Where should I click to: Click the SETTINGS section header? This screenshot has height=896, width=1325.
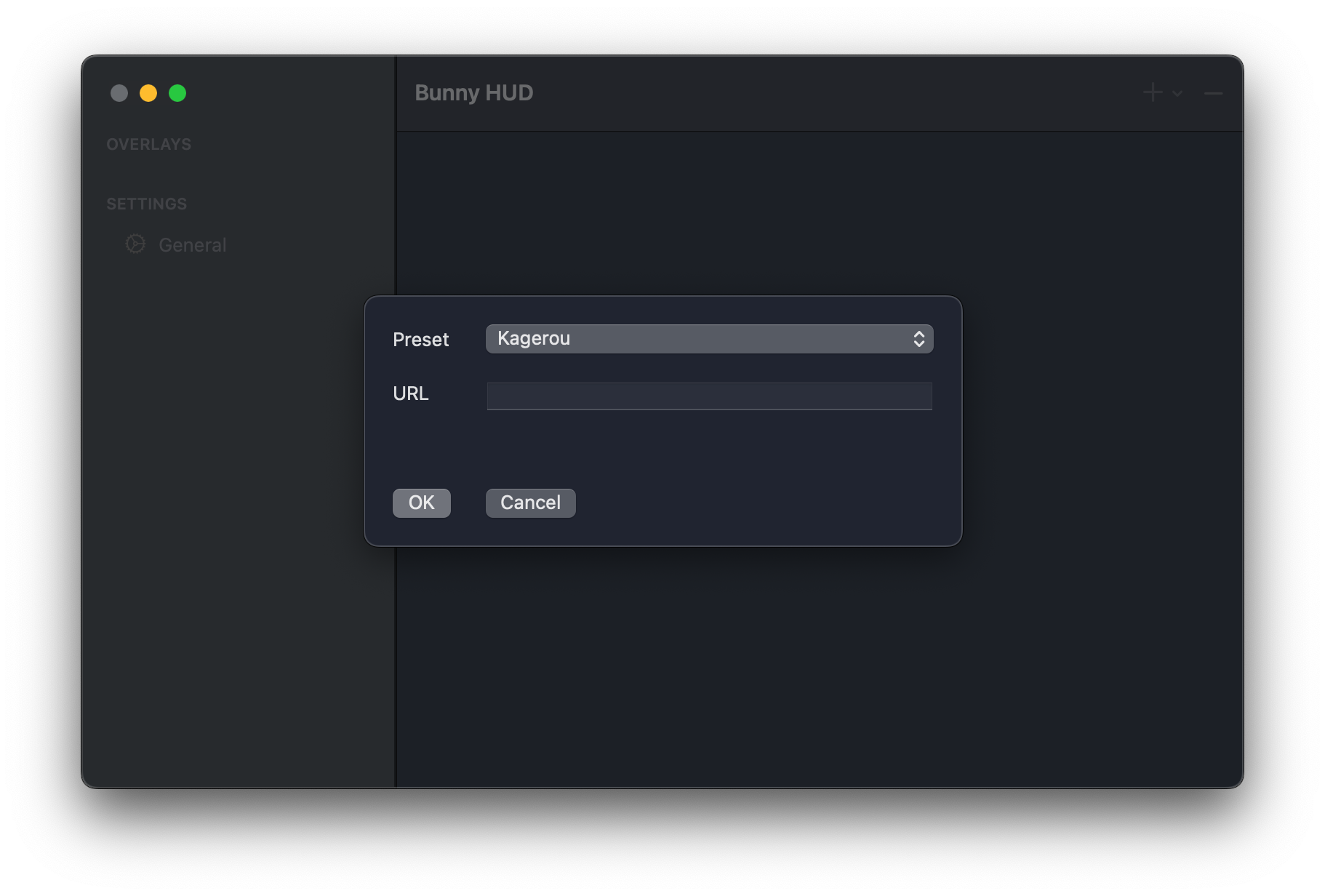[147, 204]
